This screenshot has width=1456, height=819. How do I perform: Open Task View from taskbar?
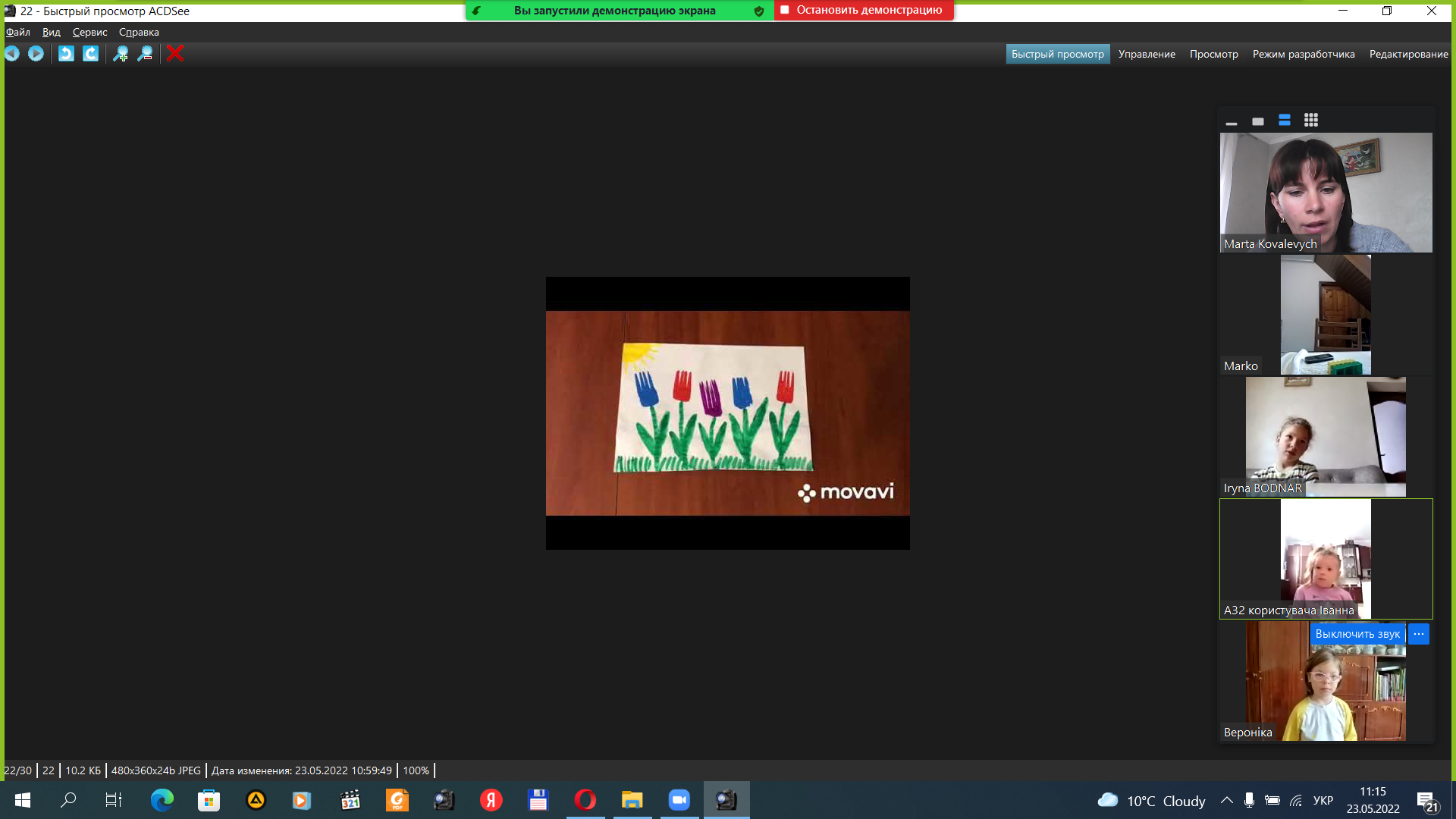pyautogui.click(x=114, y=800)
